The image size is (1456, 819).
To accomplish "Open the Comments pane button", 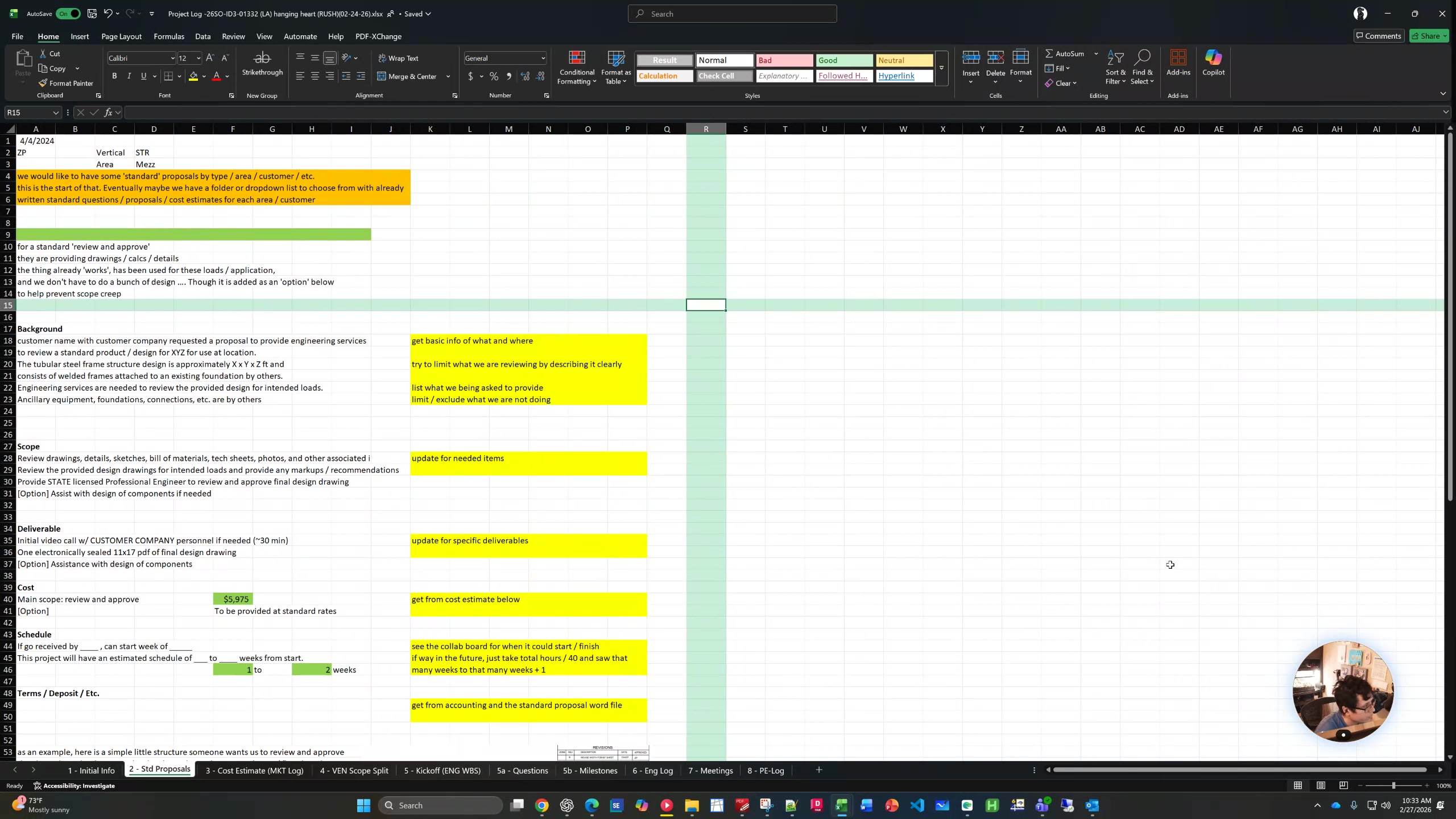I will click(1379, 36).
